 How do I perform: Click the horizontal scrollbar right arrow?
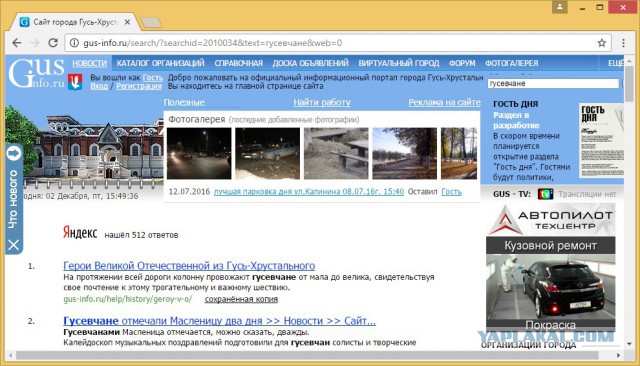pos(619,355)
